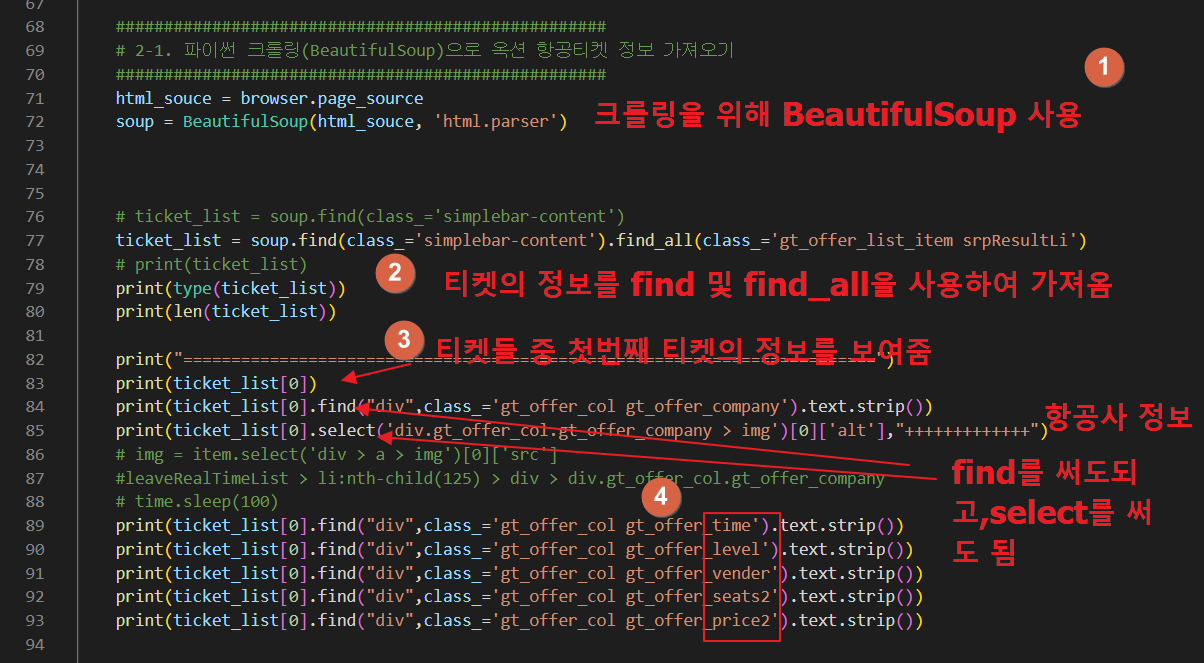Click the '#leaveRealTimeList' comment line

[x=500, y=478]
